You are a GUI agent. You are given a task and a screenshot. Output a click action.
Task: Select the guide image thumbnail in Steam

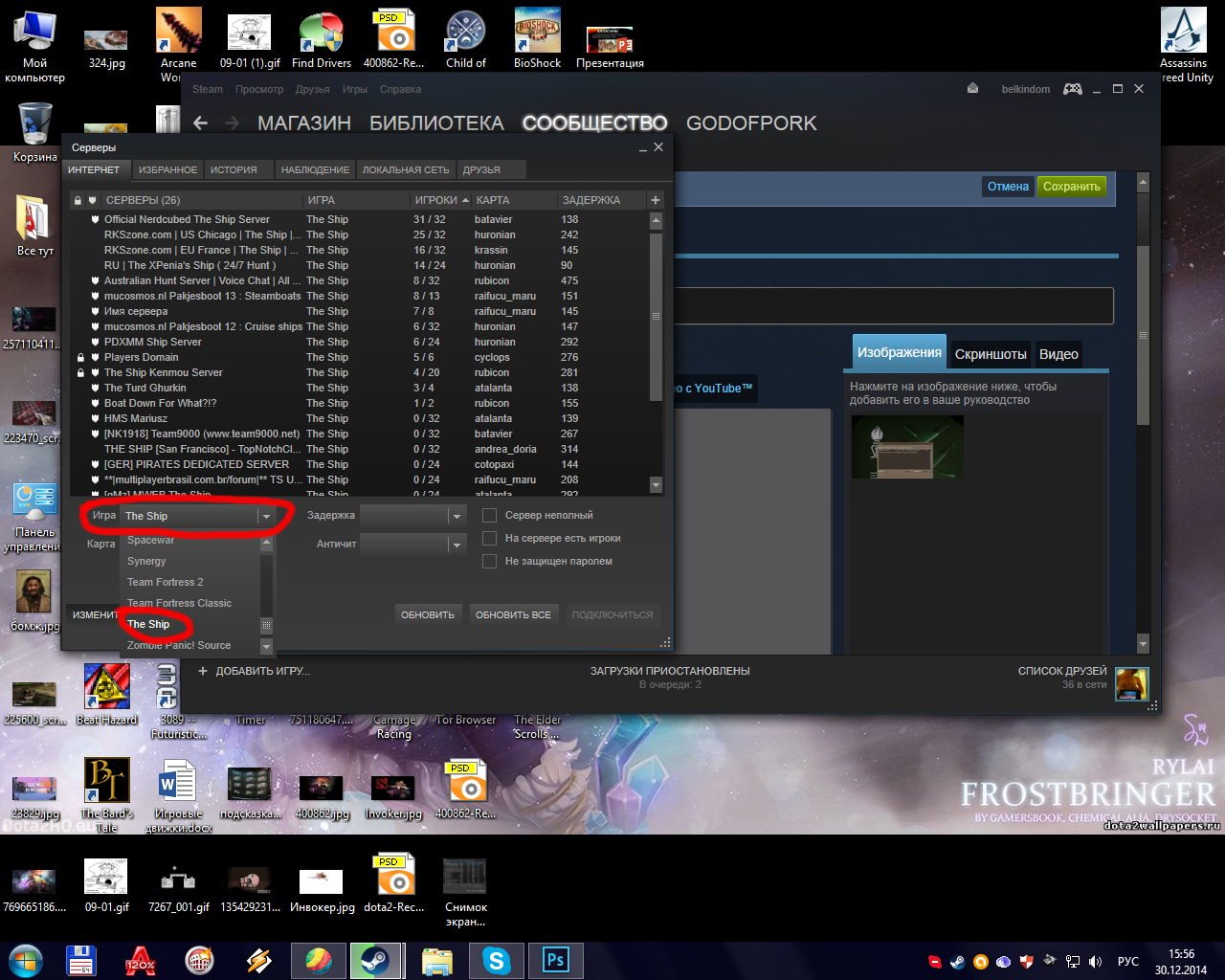907,447
